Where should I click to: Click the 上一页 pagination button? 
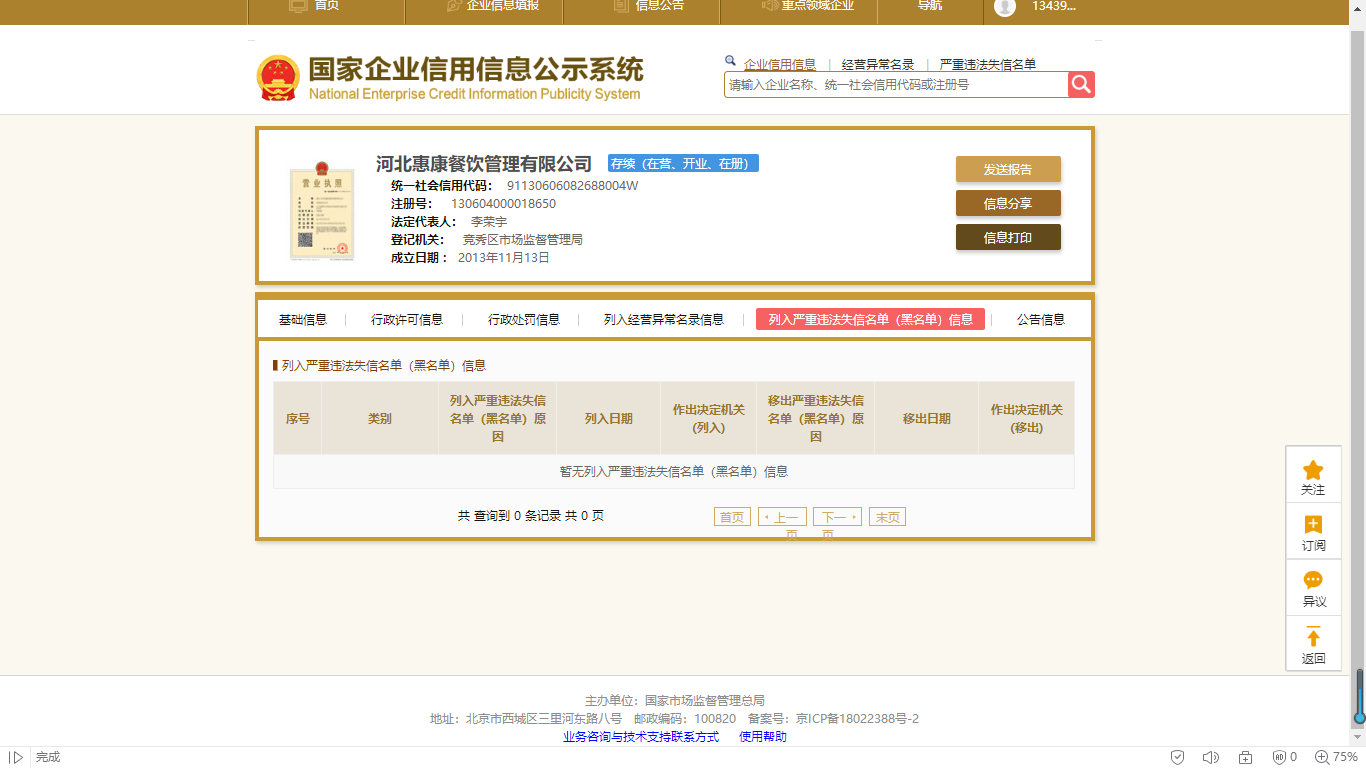782,517
